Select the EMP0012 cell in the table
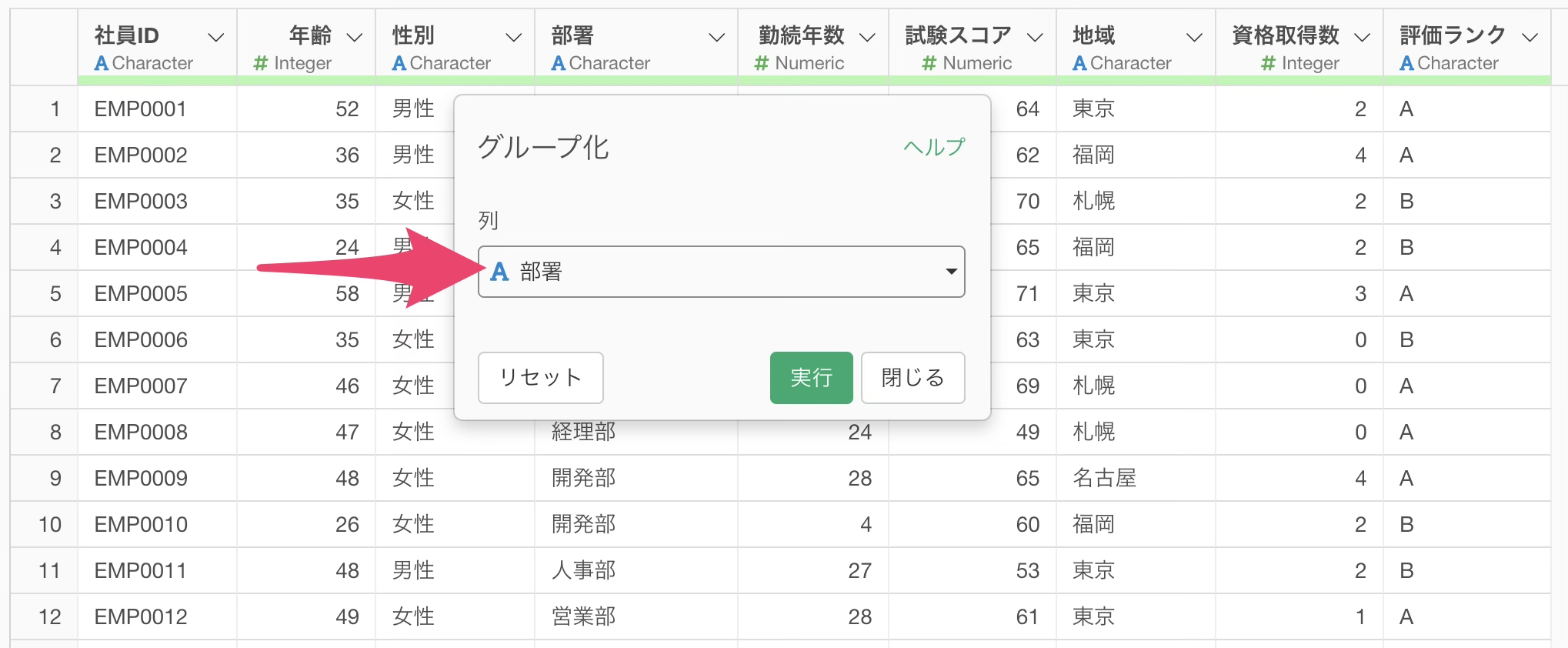The width and height of the screenshot is (1568, 648). coord(141,616)
